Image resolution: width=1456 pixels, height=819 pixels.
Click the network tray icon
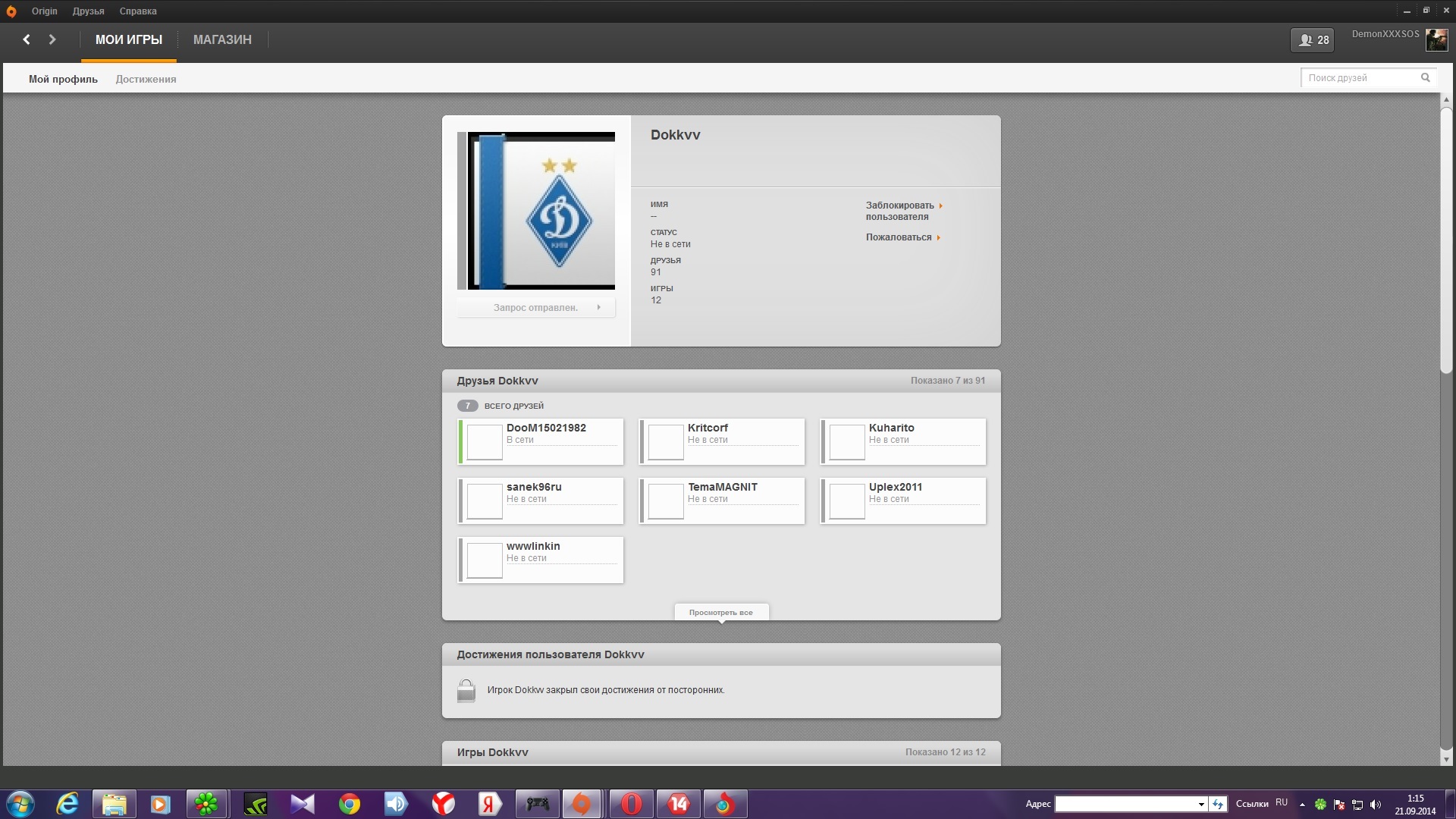1357,805
